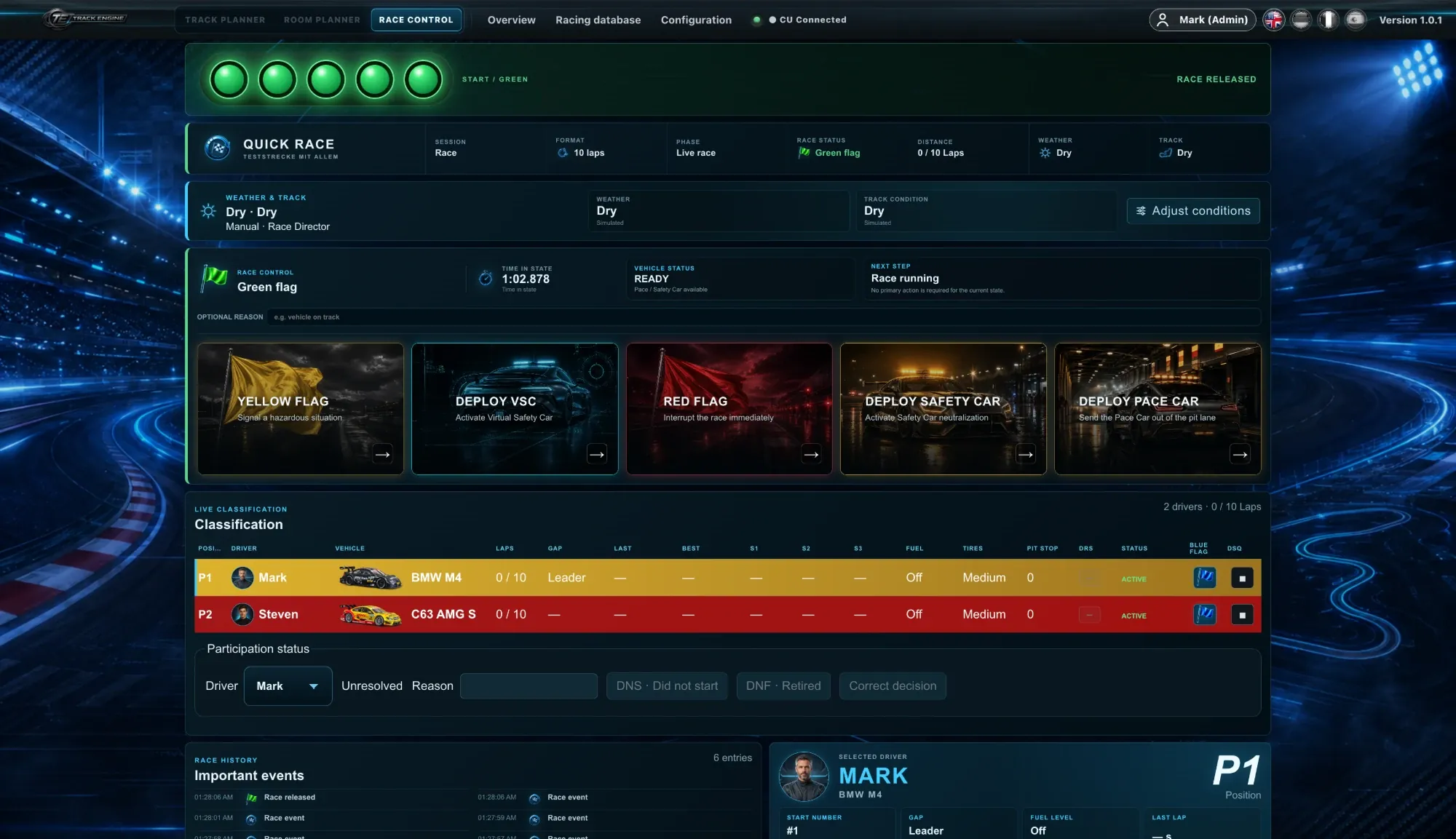Click the arrow on Deploy Pace Car card
This screenshot has height=839, width=1456.
[x=1240, y=455]
